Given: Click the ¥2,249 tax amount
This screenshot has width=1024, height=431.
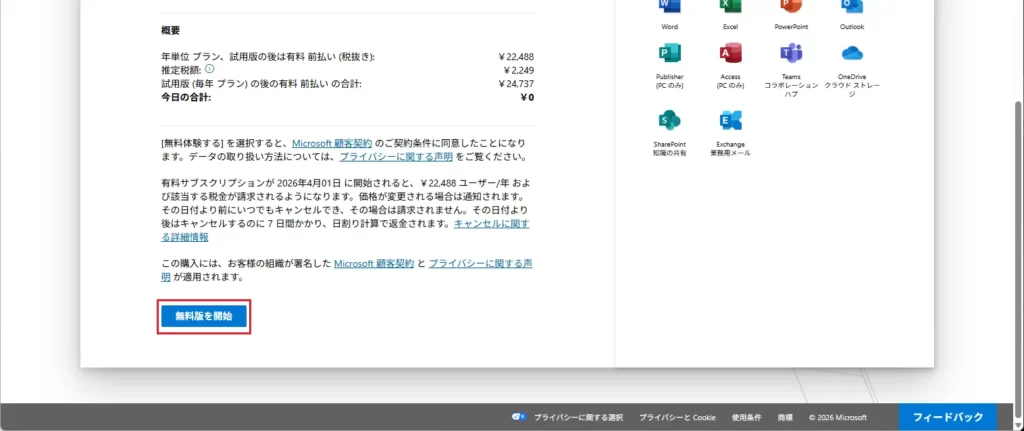Looking at the screenshot, I should (x=519, y=70).
